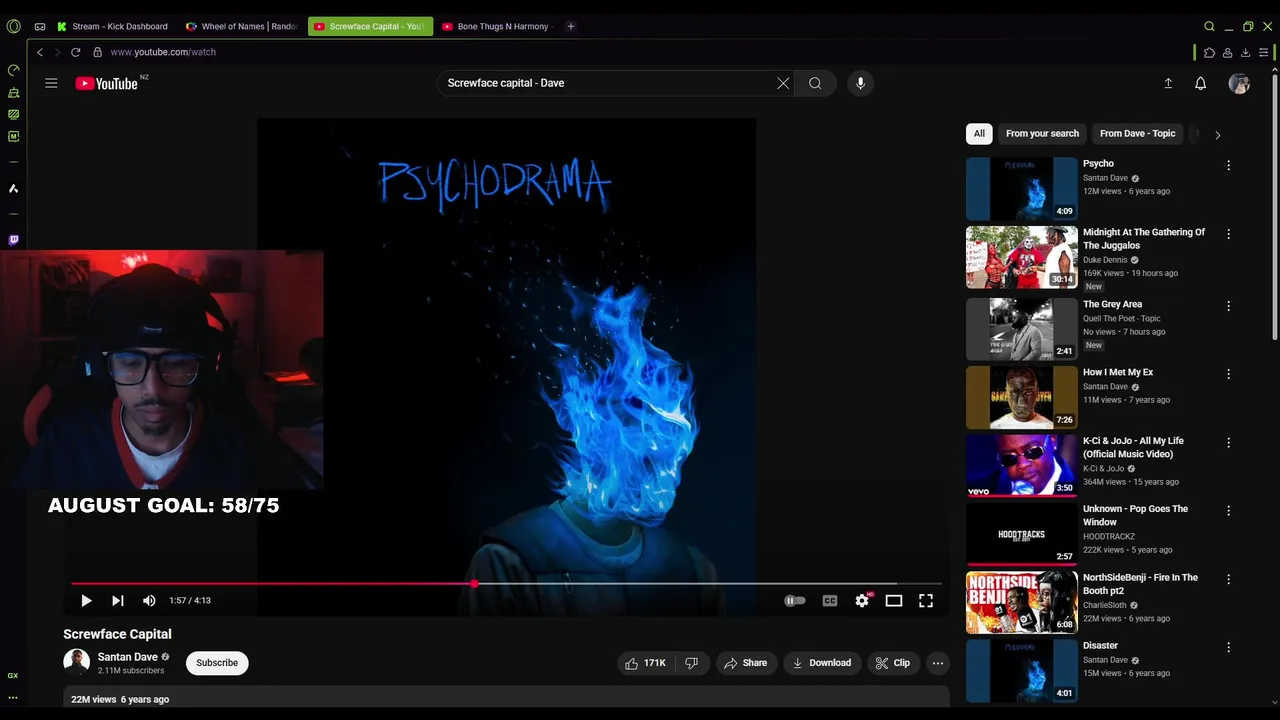Viewport: 1280px width, 720px height.
Task: Skip to next video
Action: [x=117, y=600]
